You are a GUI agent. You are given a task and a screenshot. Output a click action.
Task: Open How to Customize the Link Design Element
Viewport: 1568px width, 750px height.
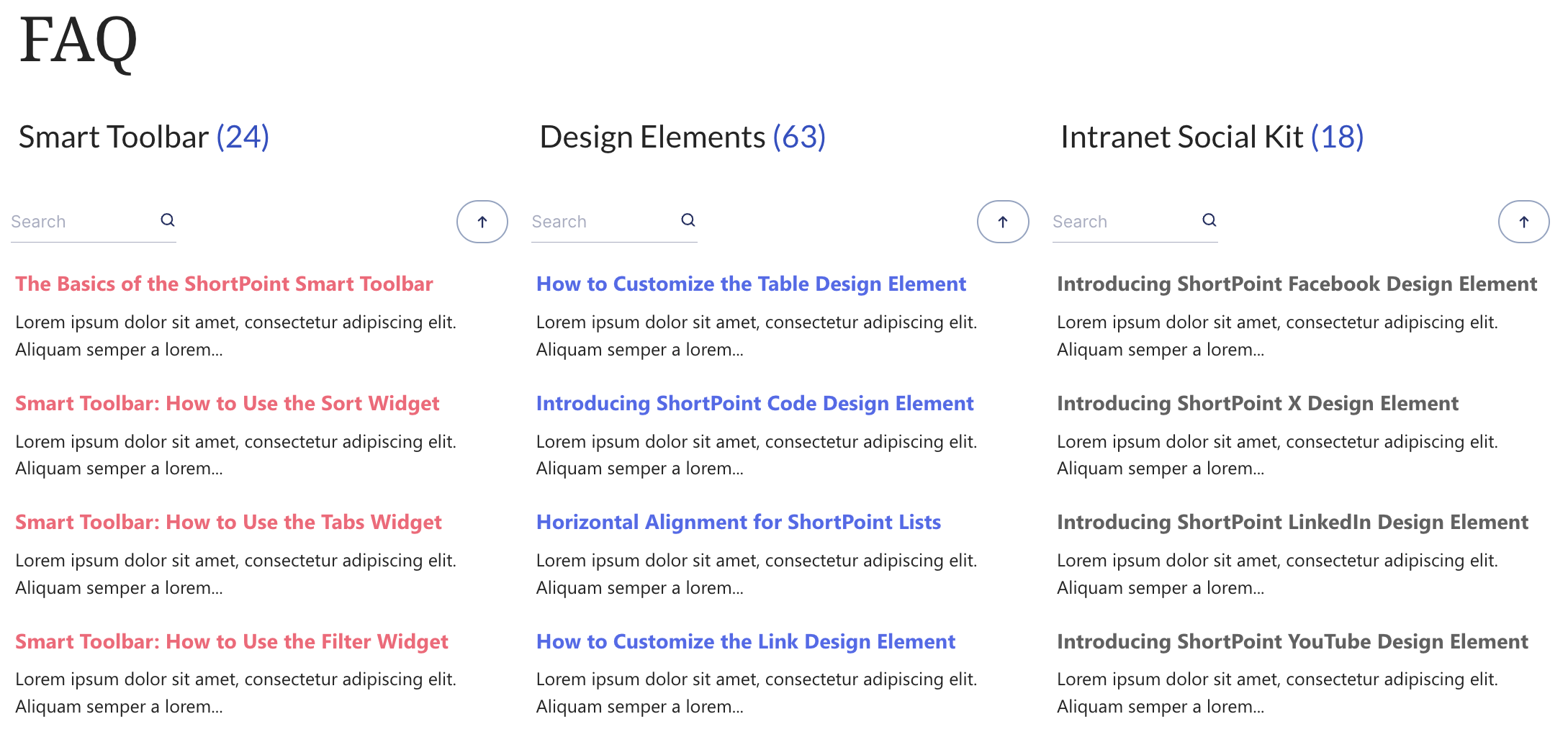(746, 641)
